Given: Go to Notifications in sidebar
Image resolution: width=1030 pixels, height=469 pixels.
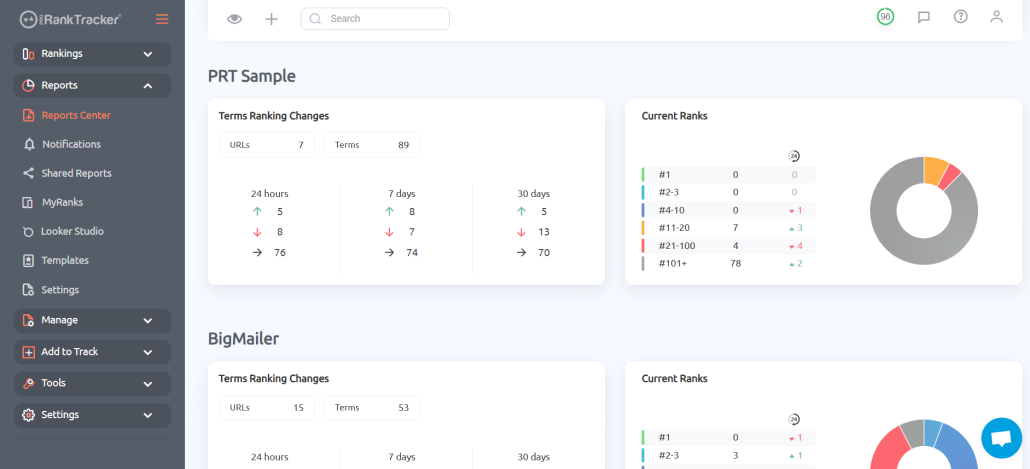Looking at the screenshot, I should pos(72,145).
